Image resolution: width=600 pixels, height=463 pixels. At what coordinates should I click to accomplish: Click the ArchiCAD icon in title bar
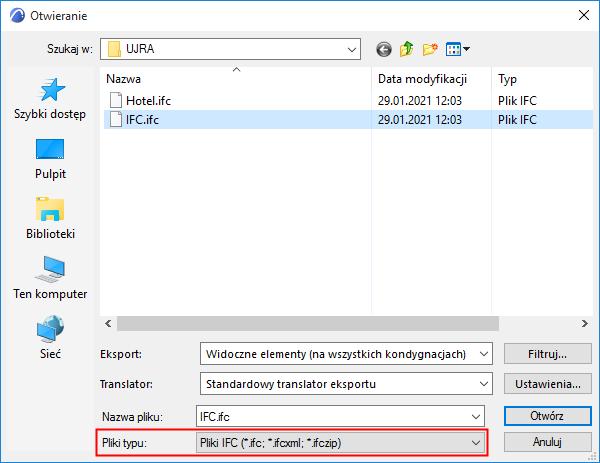click(x=17, y=16)
